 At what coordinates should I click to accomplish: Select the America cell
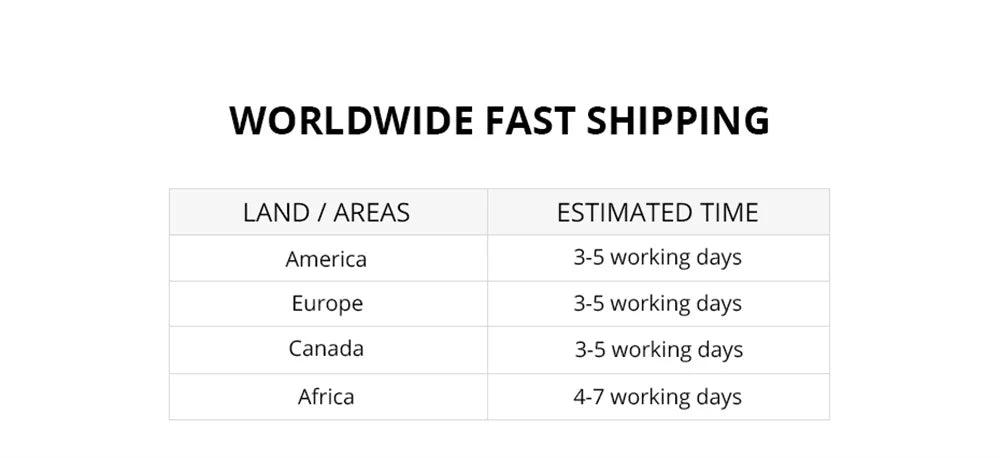pyautogui.click(x=326, y=259)
